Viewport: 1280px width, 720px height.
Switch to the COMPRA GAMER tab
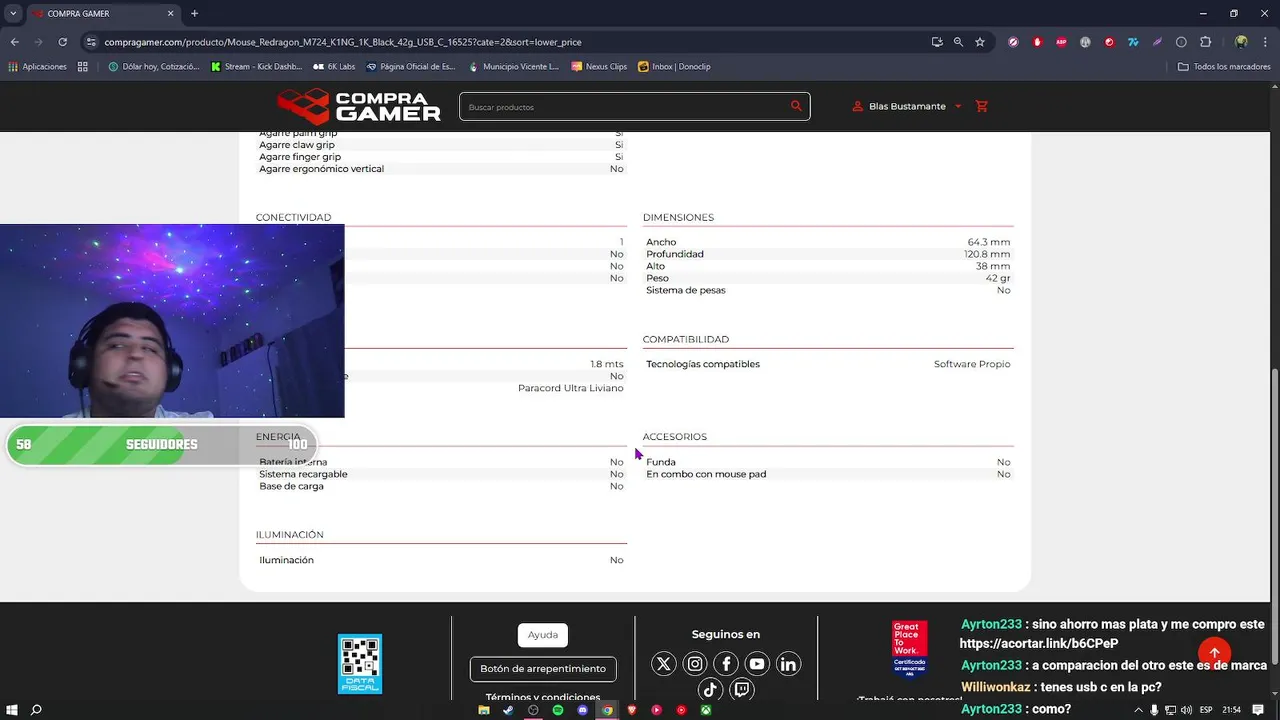click(104, 13)
